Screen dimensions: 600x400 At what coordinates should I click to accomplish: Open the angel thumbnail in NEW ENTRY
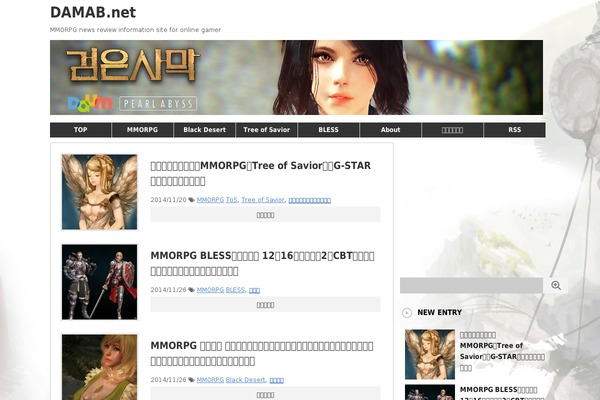pyautogui.click(x=430, y=354)
